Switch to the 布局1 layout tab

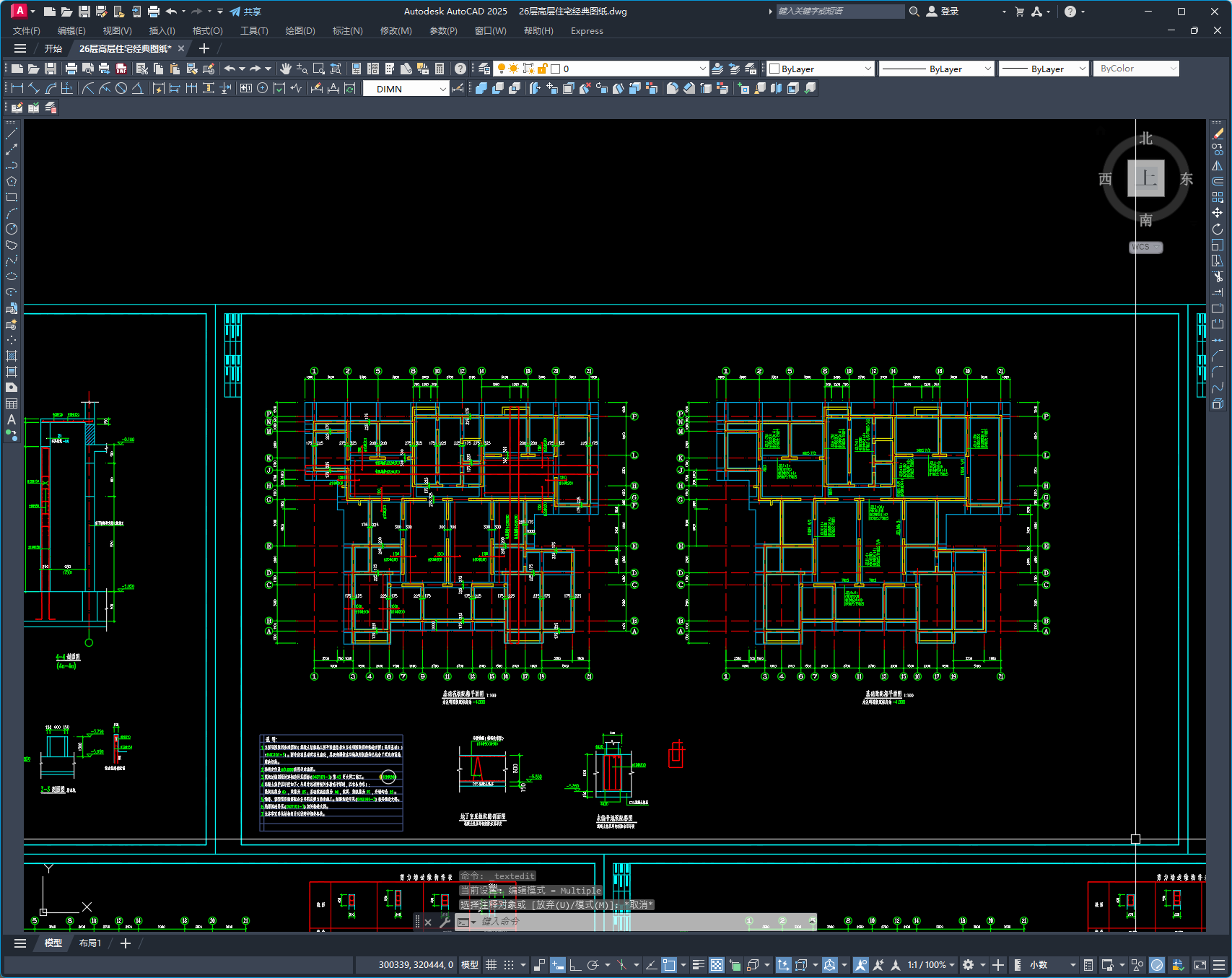(x=90, y=943)
